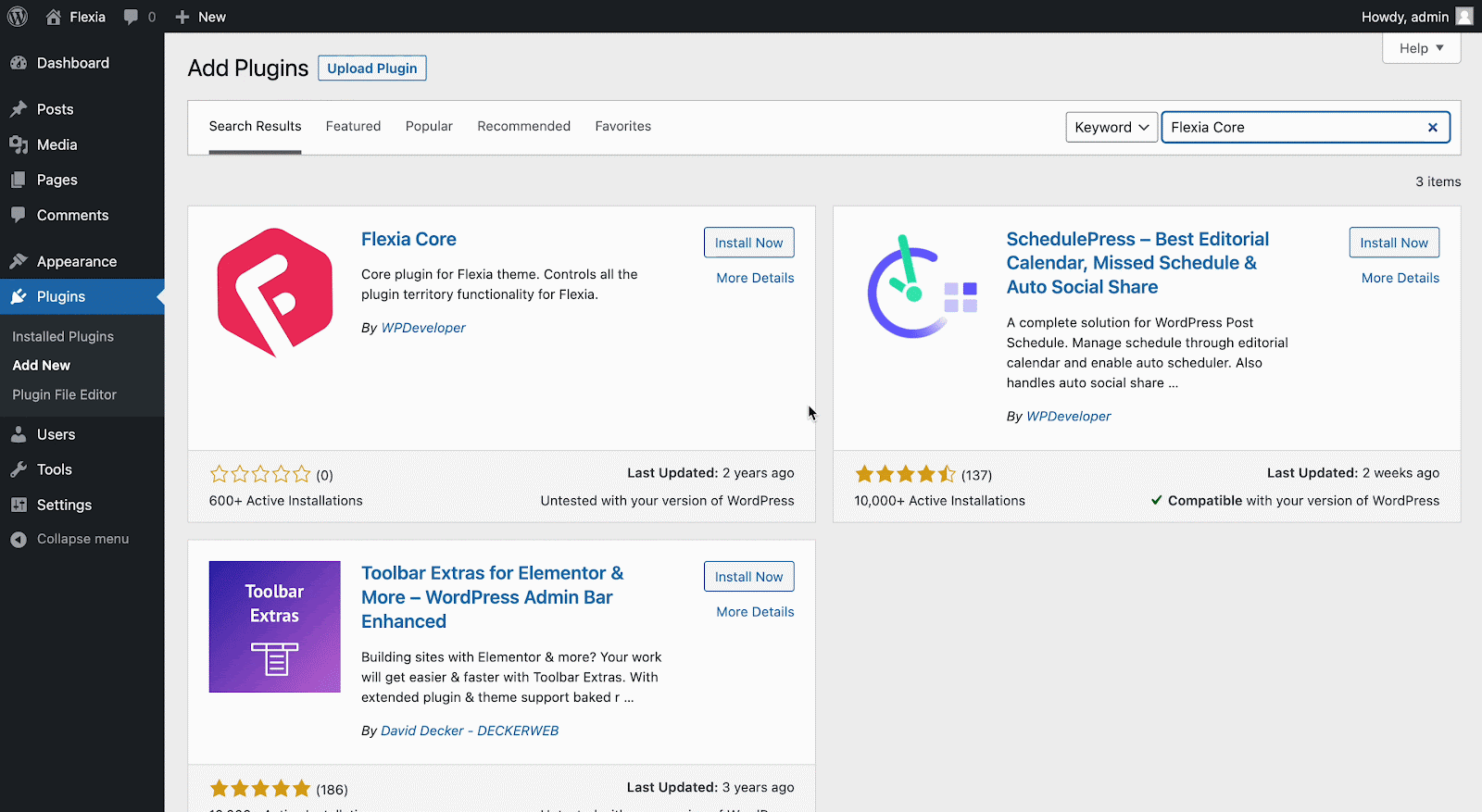Open the SchedulePress plugin title link
The image size is (1482, 812).
click(x=1137, y=263)
